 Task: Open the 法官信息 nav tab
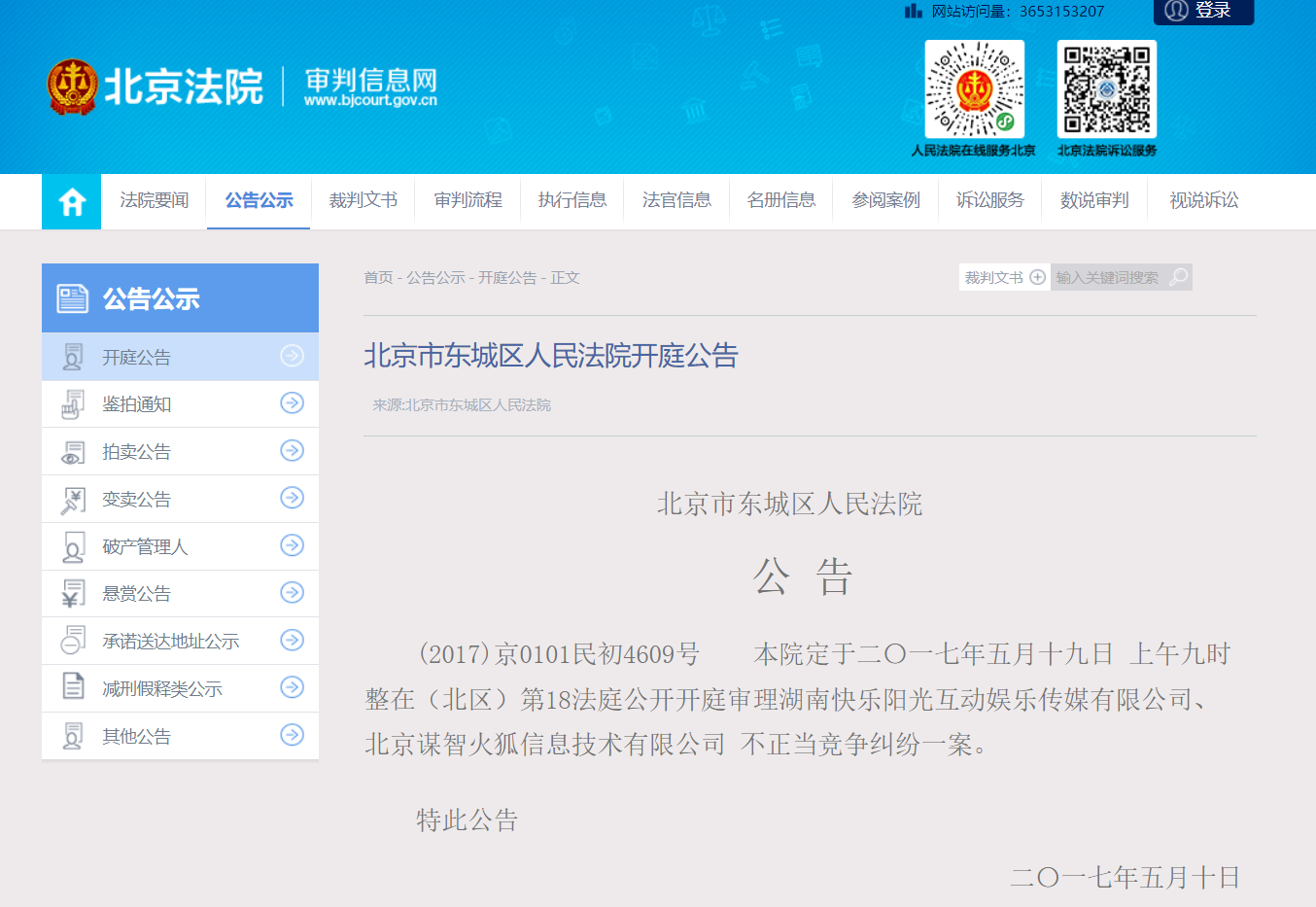tap(676, 200)
